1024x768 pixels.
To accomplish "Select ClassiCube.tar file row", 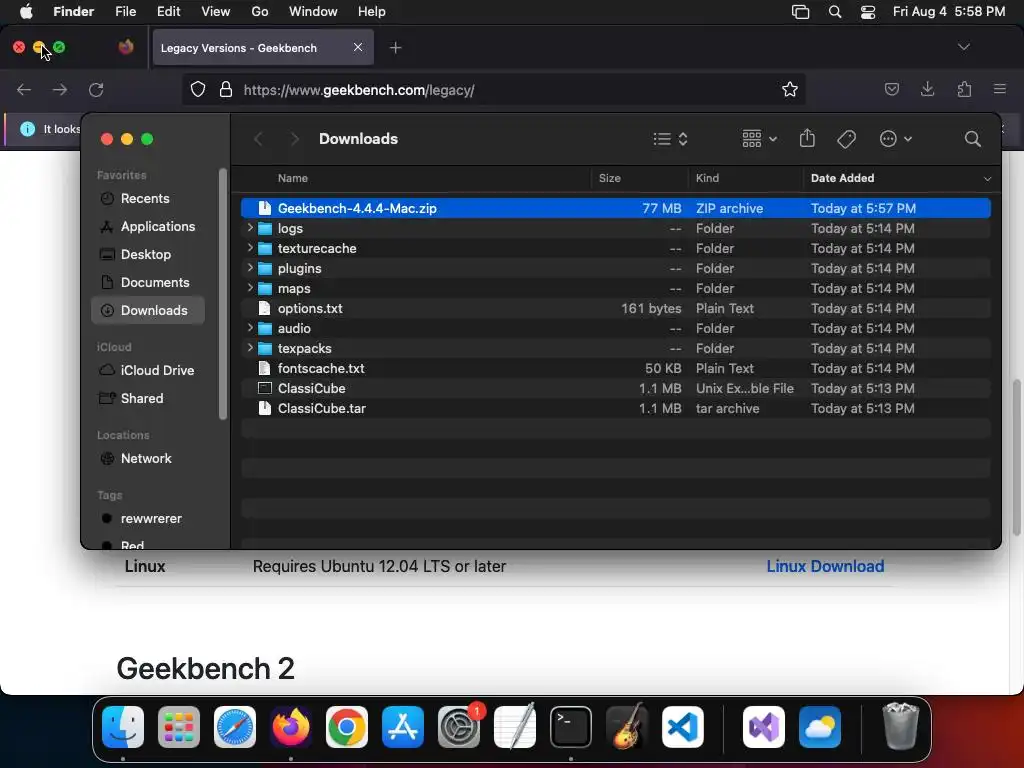I will tap(616, 408).
